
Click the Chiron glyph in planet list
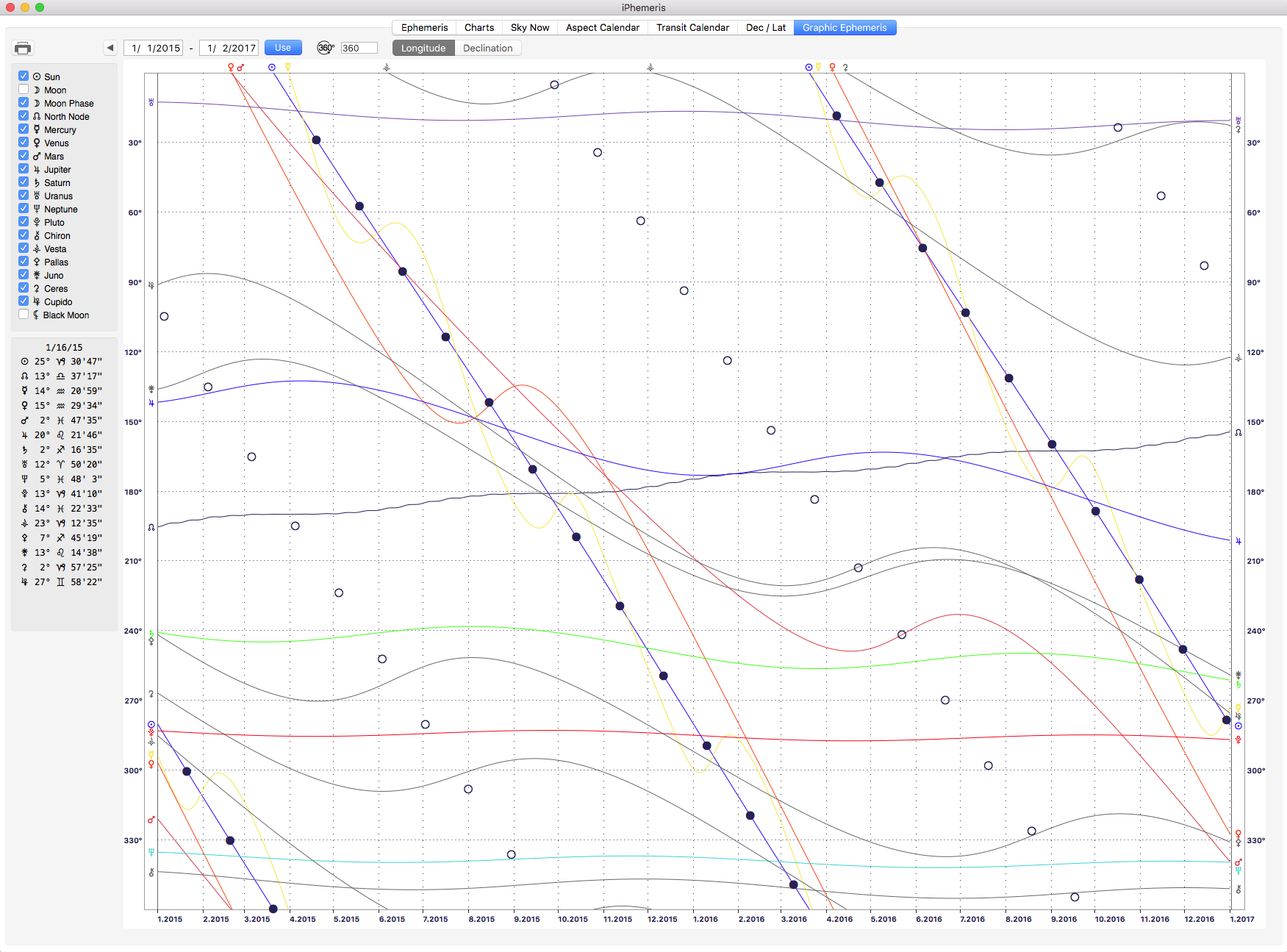(37, 235)
